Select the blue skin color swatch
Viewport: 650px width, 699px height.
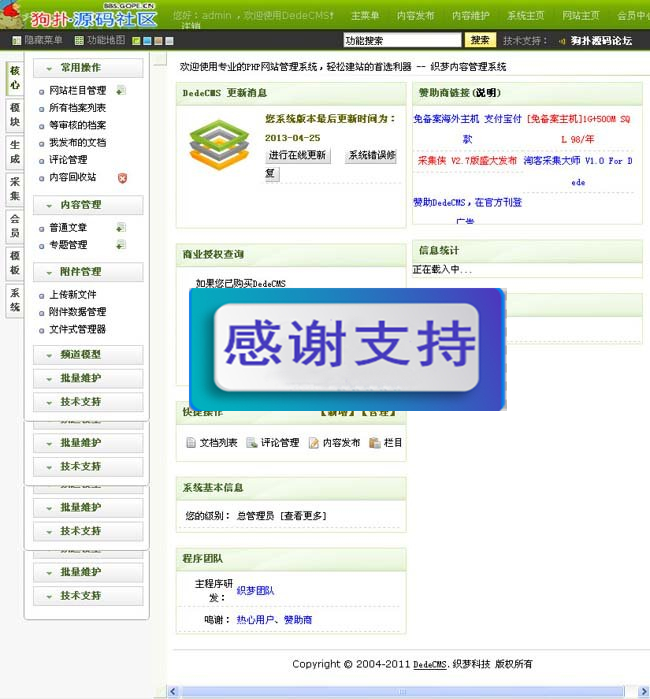(x=147, y=41)
